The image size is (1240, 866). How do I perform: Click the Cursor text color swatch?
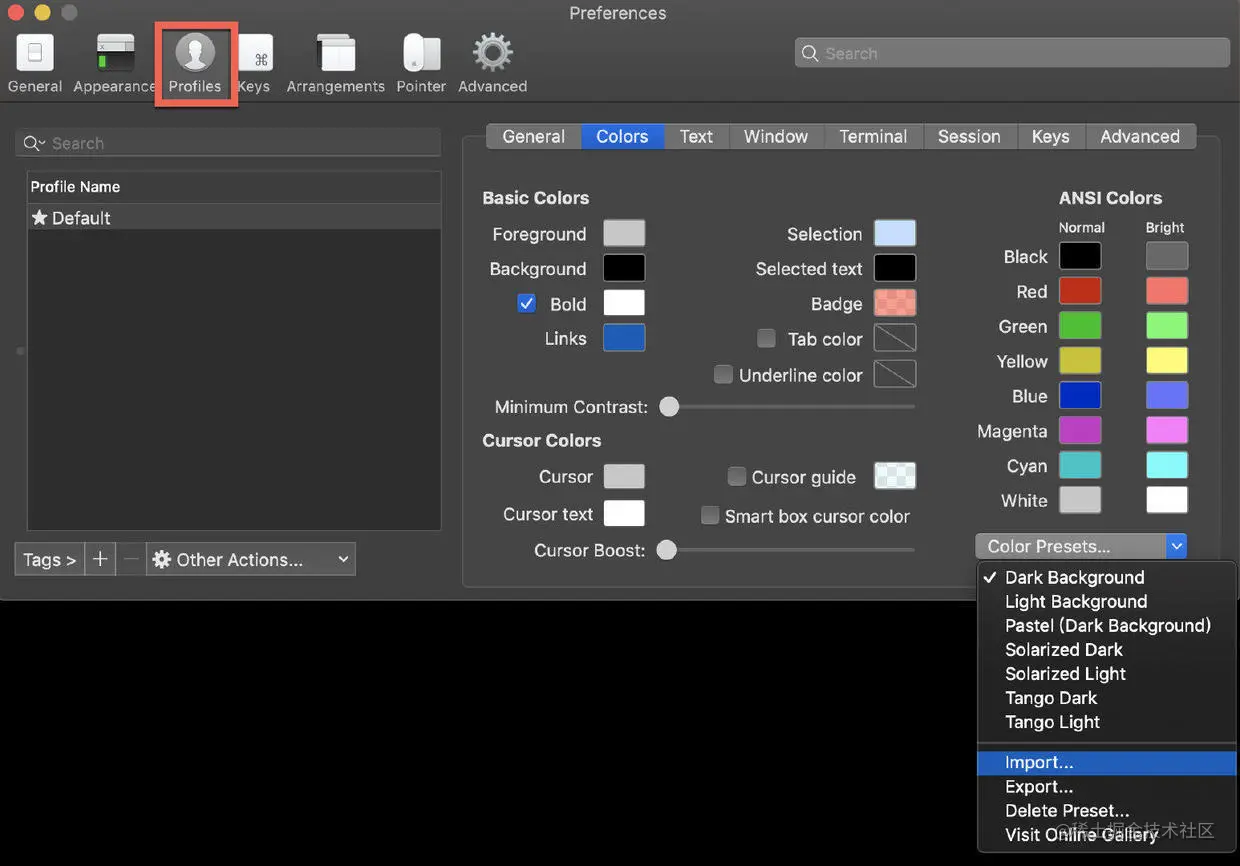(624, 513)
